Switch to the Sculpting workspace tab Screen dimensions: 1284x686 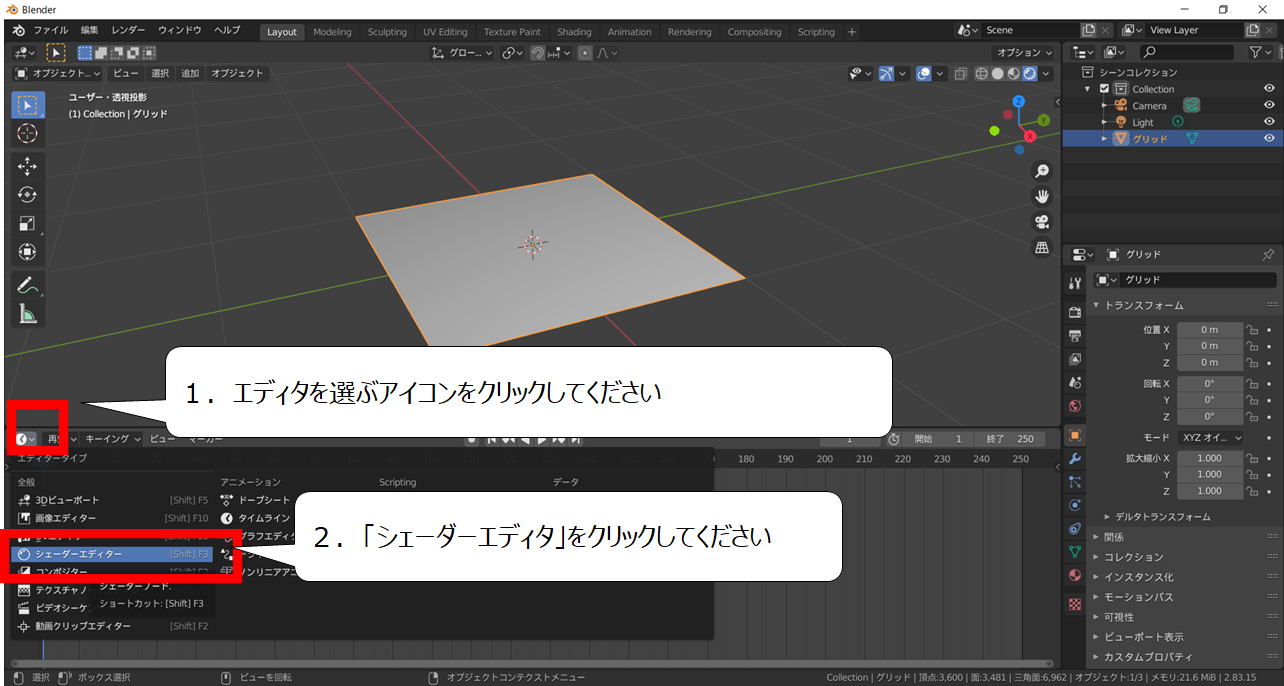(387, 32)
